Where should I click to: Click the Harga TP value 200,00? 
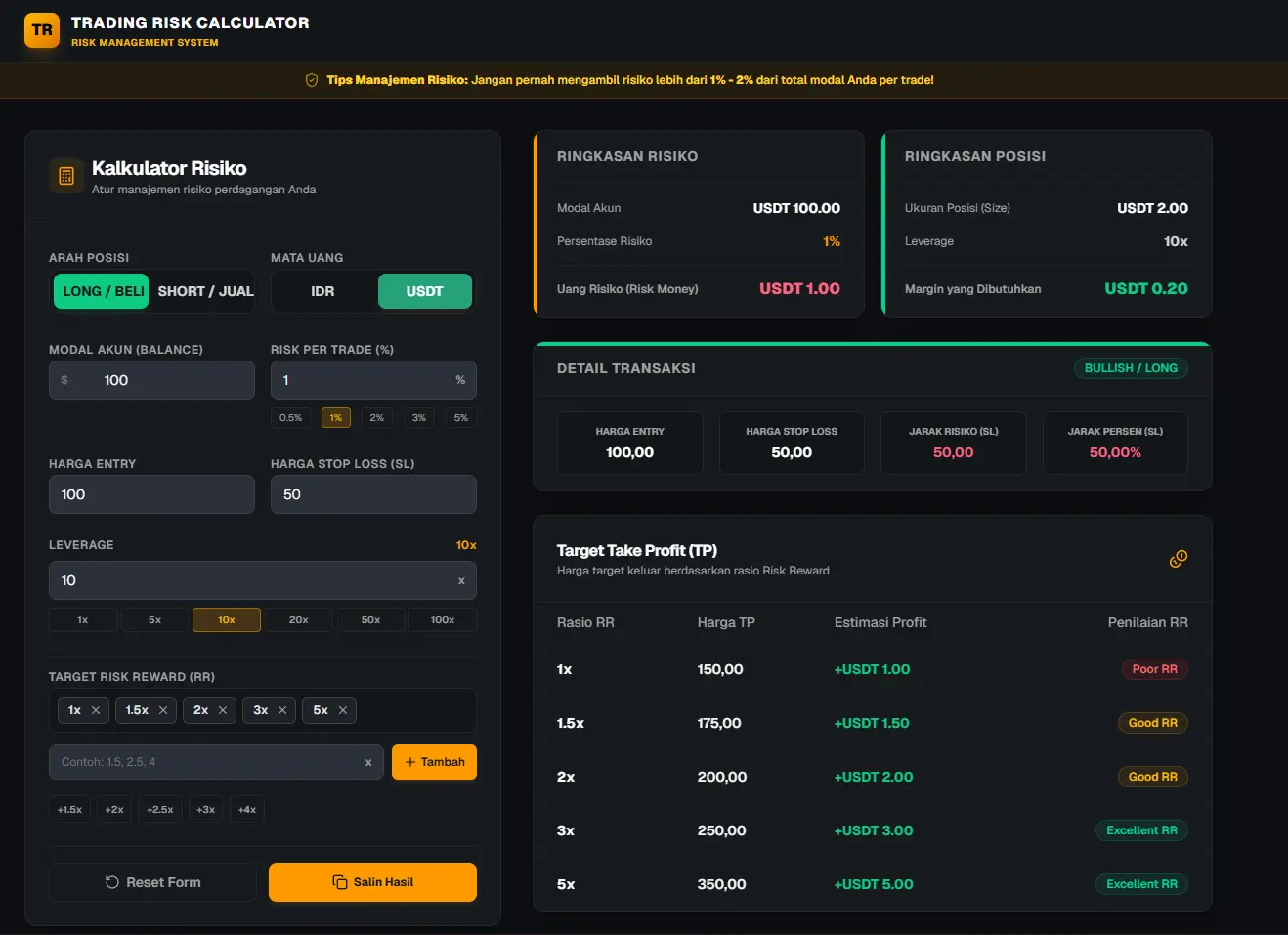click(722, 777)
